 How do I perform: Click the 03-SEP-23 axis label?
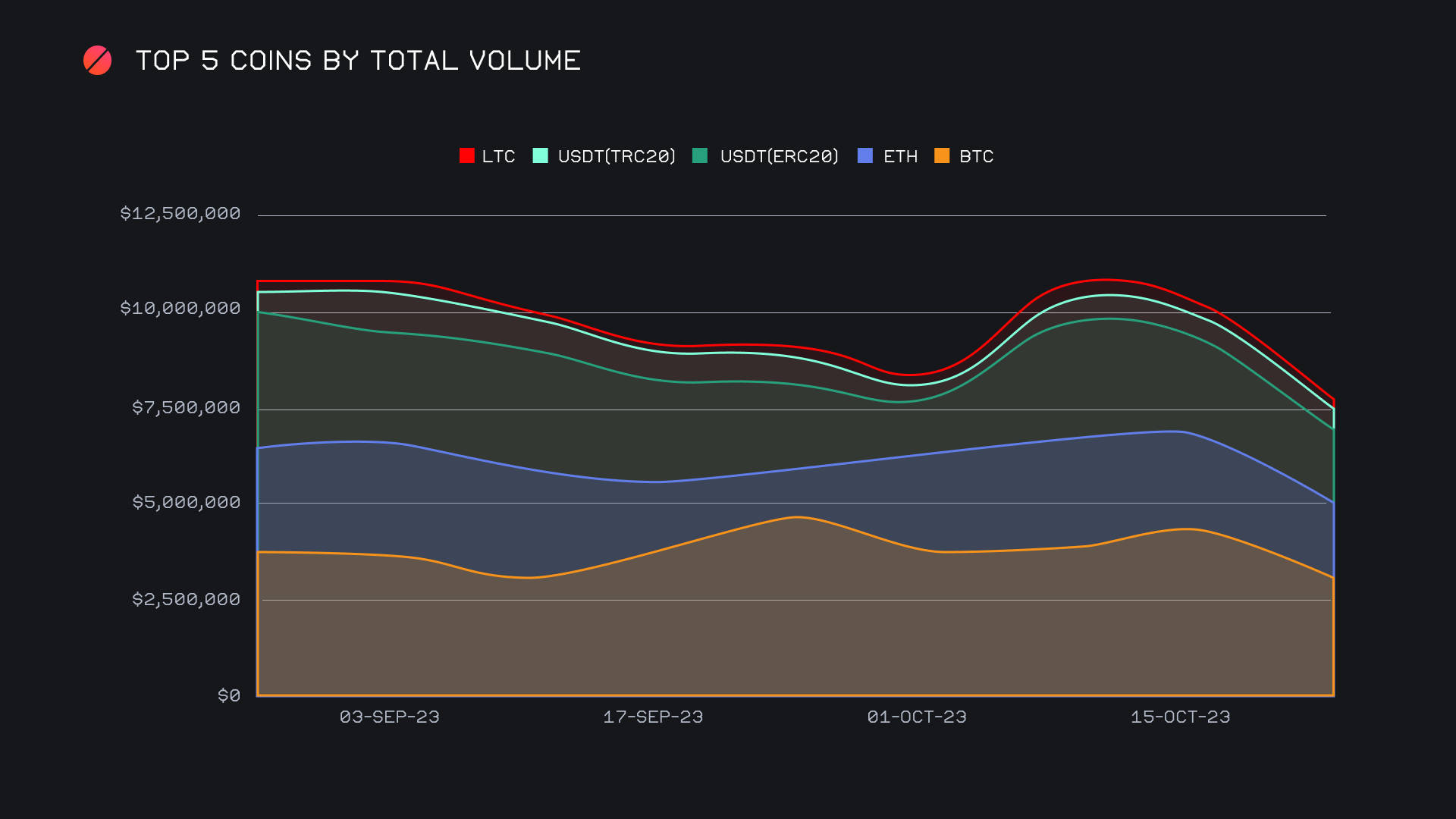389,717
